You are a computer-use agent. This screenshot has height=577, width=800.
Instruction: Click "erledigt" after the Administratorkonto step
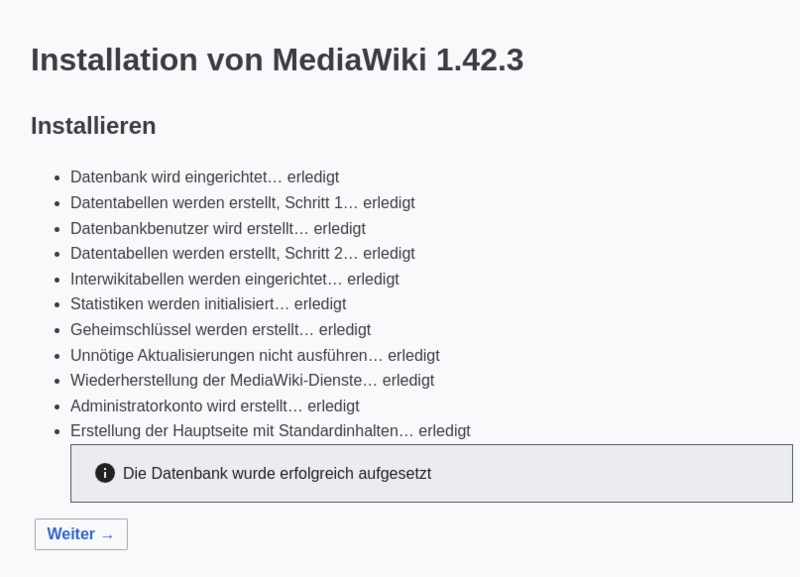pos(335,406)
